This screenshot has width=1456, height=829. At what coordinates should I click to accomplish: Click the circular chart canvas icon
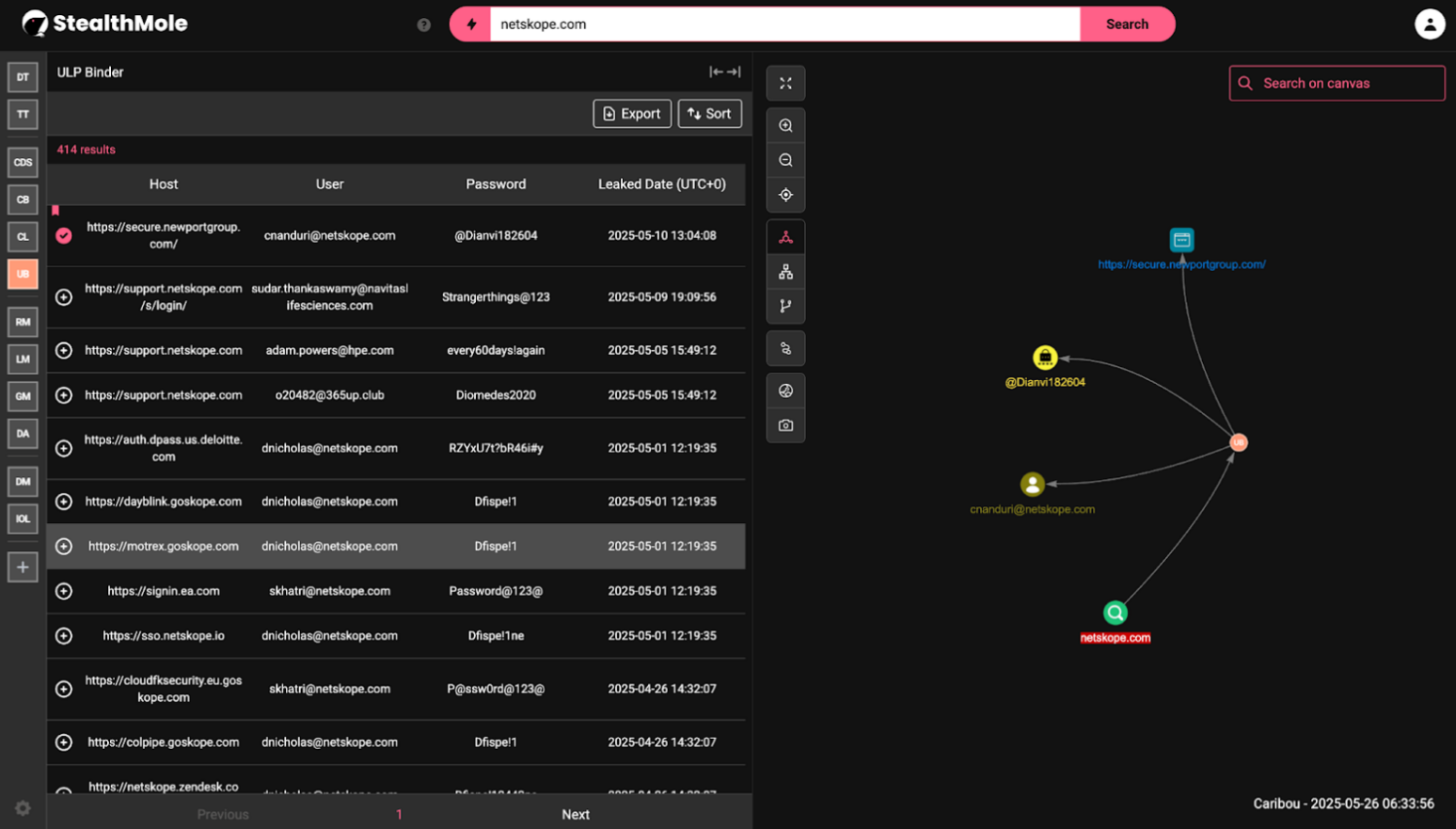[785, 391]
